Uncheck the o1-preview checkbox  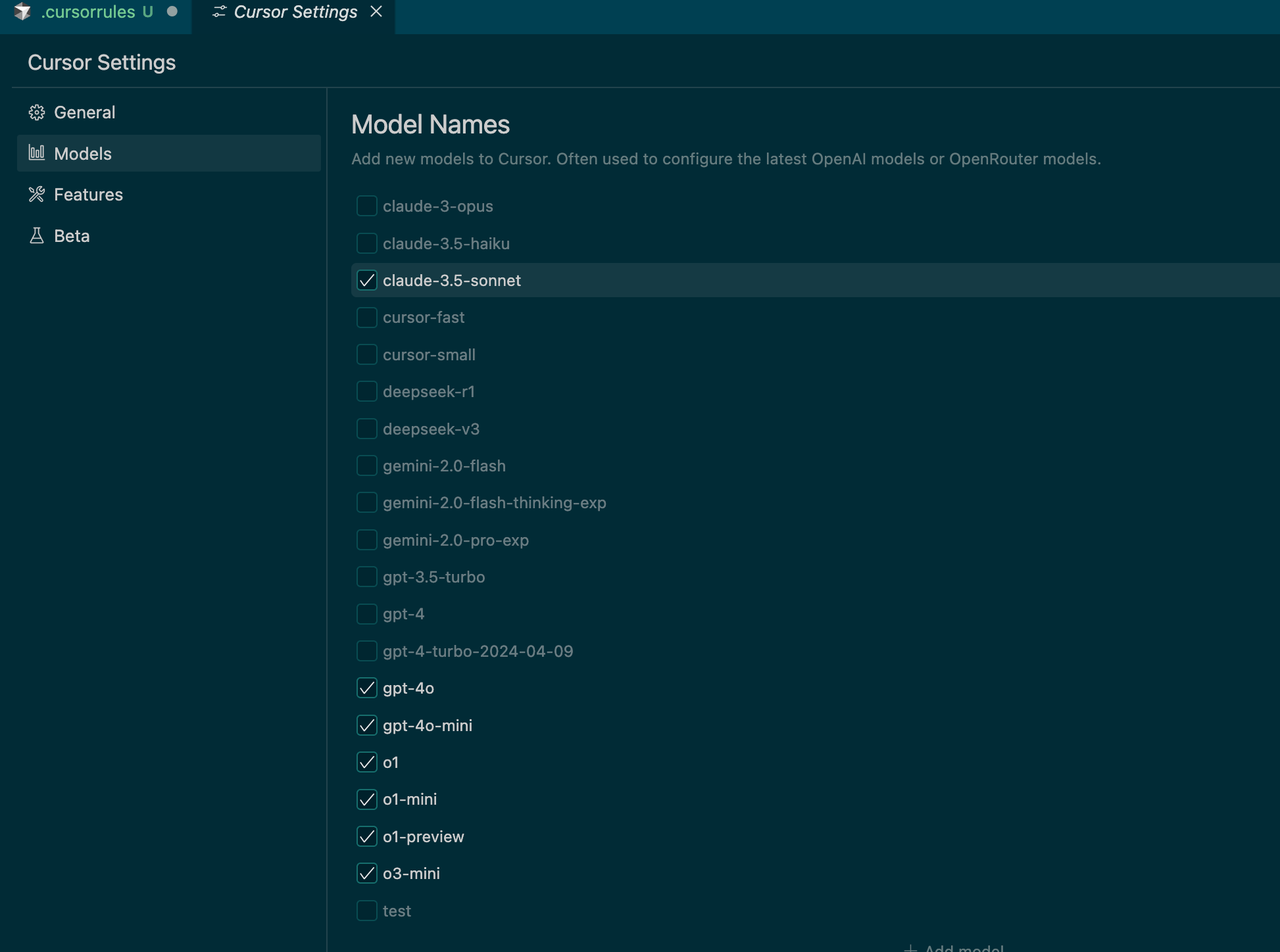(x=367, y=836)
